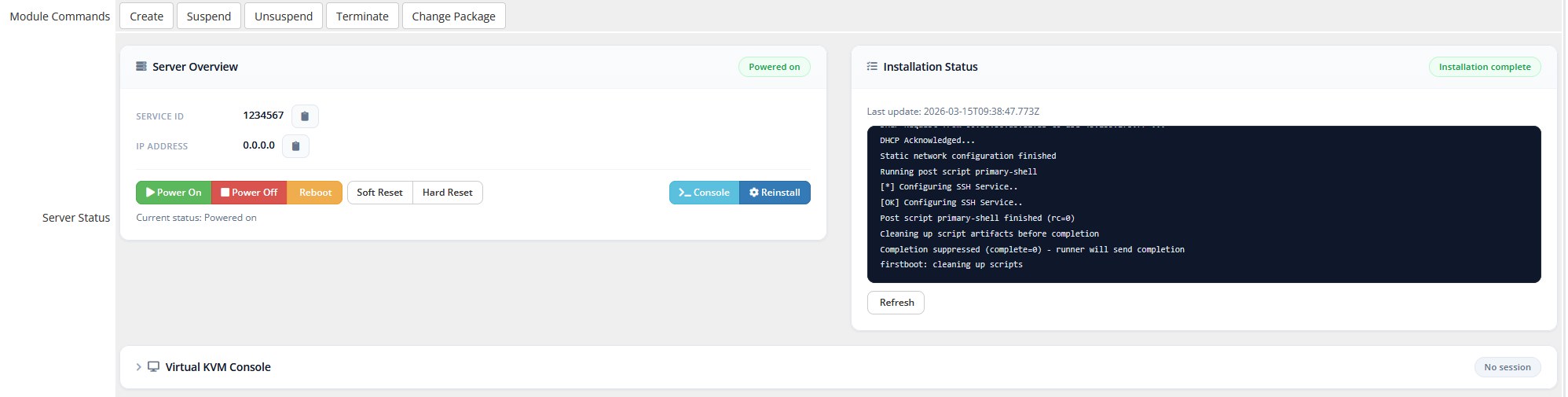The width and height of the screenshot is (1568, 397).
Task: Copy the IP address to clipboard
Action: 295,146
